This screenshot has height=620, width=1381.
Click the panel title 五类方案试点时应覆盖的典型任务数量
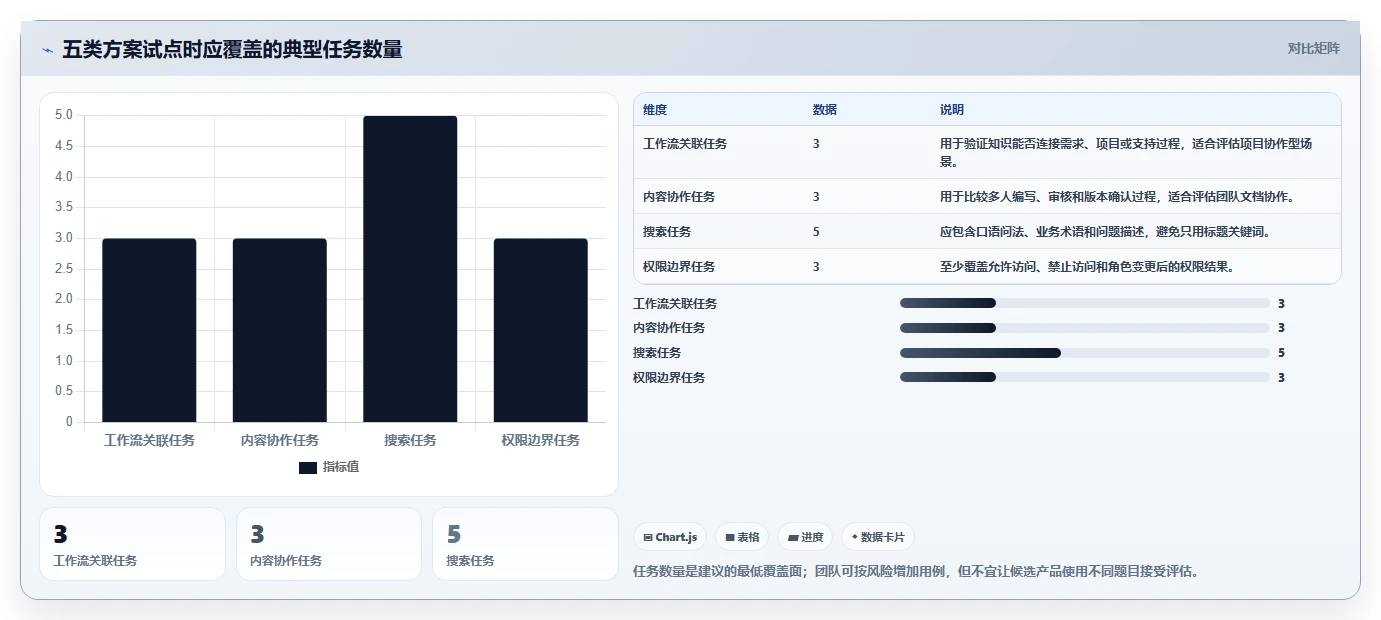click(x=232, y=50)
